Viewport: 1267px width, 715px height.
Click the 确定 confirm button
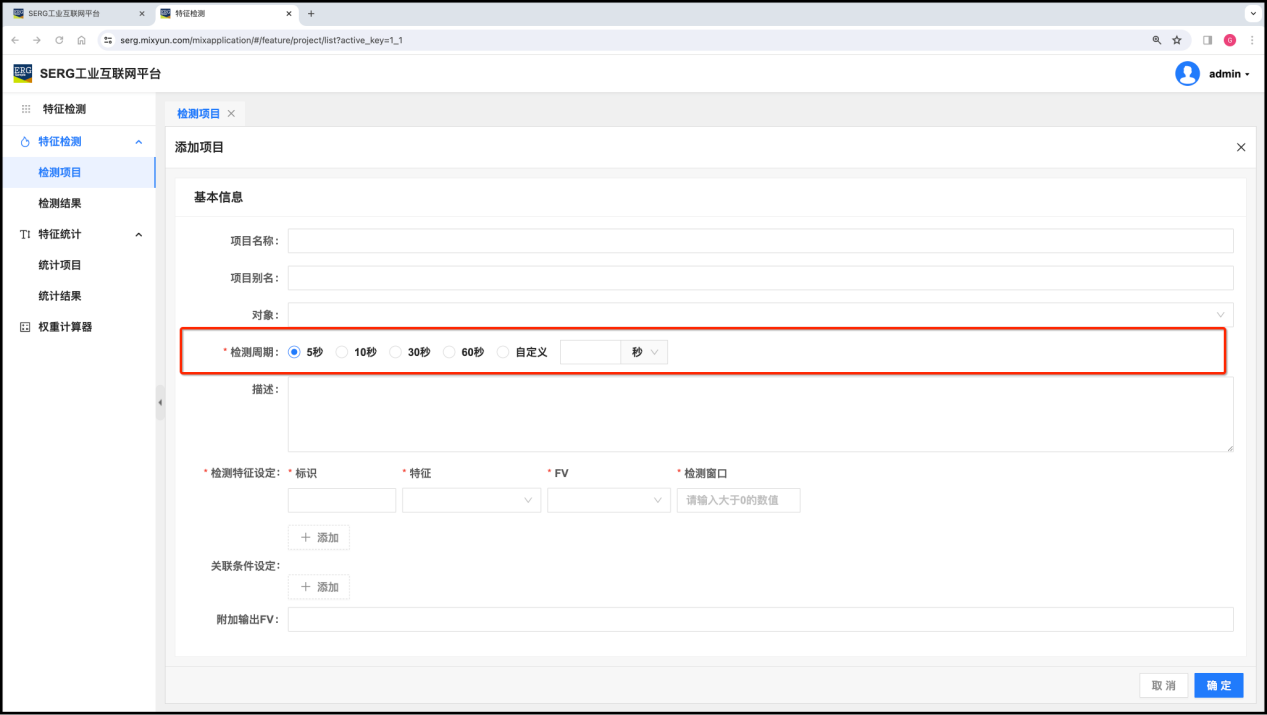[1218, 685]
